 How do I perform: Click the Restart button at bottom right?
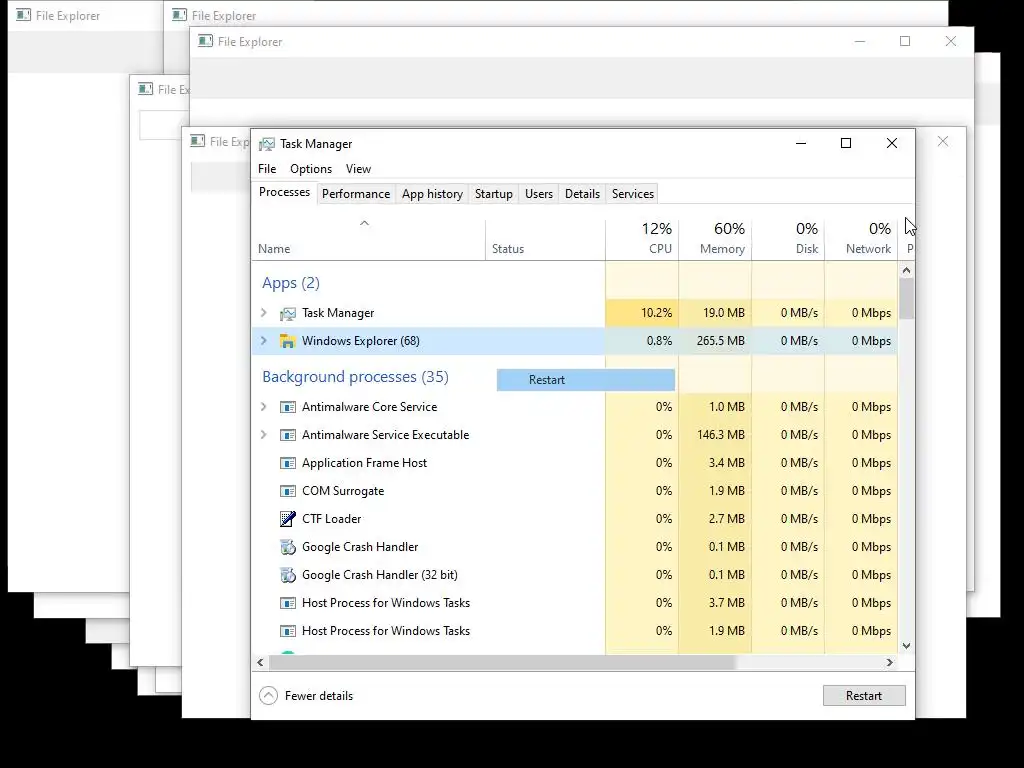(864, 696)
